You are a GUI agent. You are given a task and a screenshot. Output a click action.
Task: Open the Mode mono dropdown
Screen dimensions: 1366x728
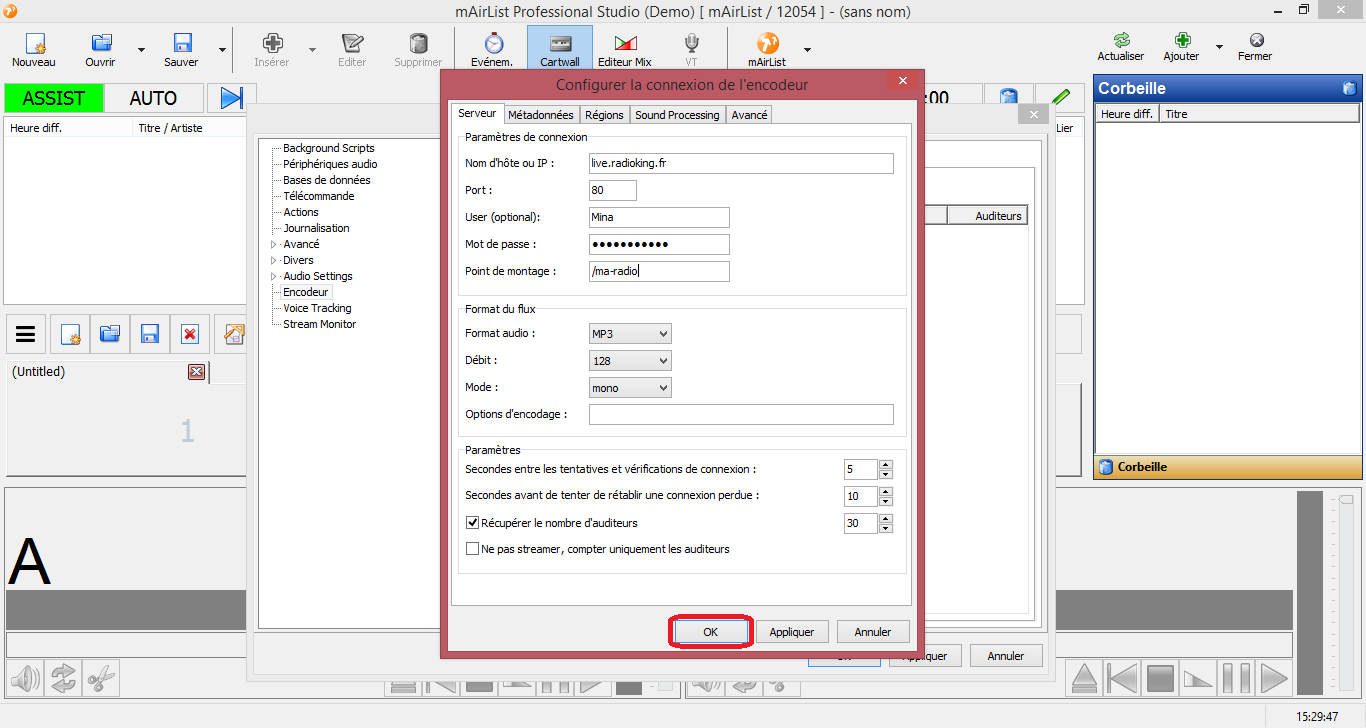[x=630, y=387]
